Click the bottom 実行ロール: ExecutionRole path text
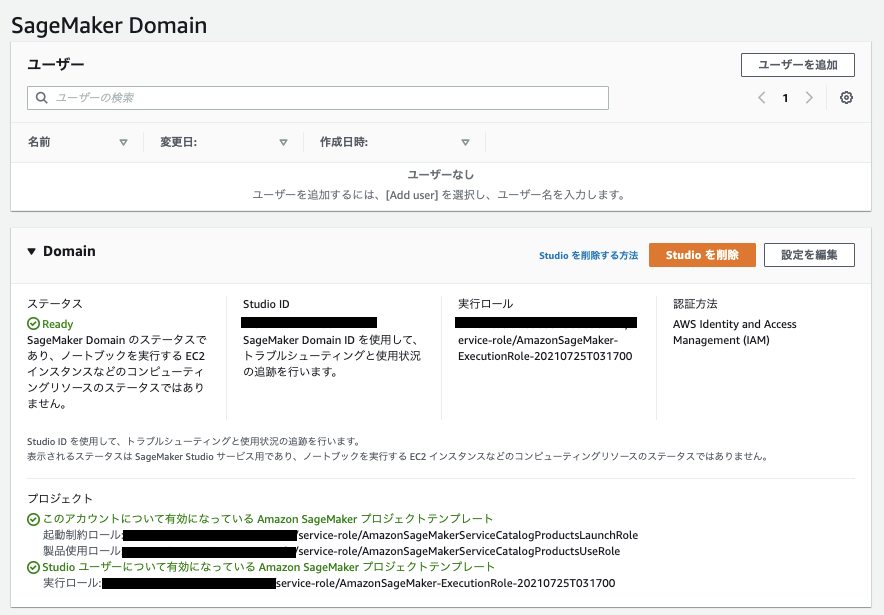The height and width of the screenshot is (615, 884). [445, 583]
